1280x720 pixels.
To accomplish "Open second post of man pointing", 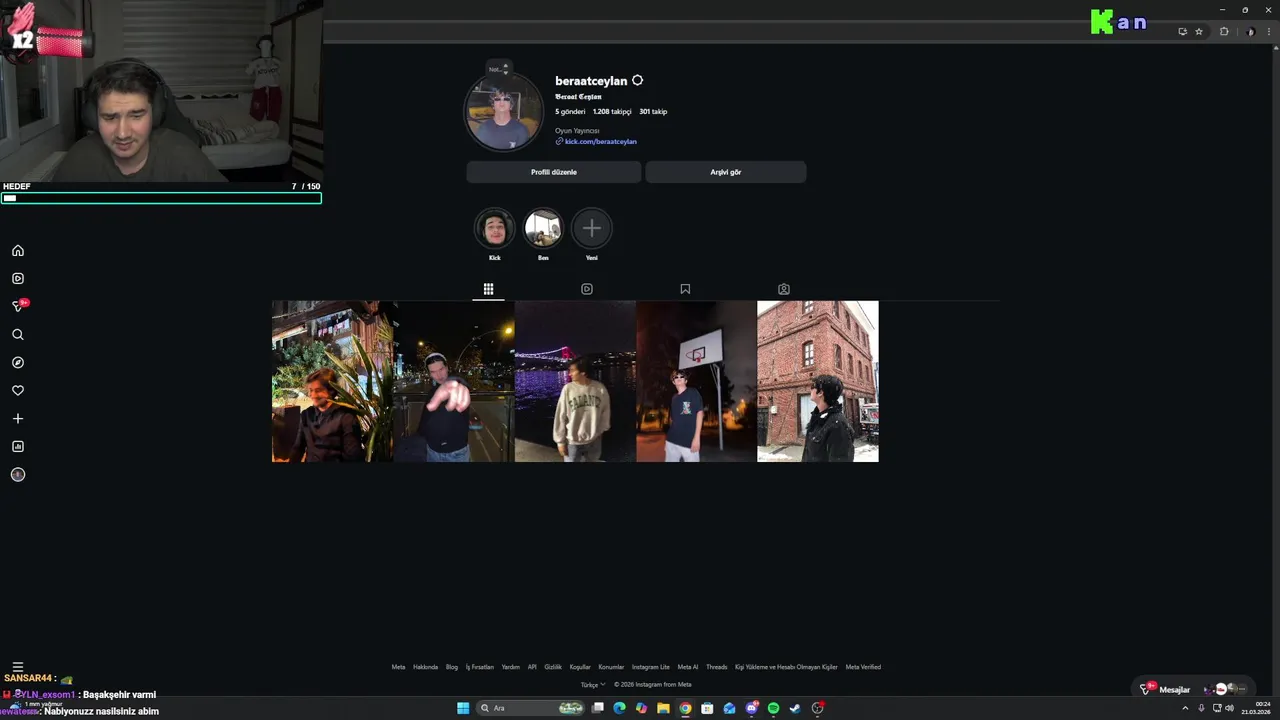I will pos(454,382).
